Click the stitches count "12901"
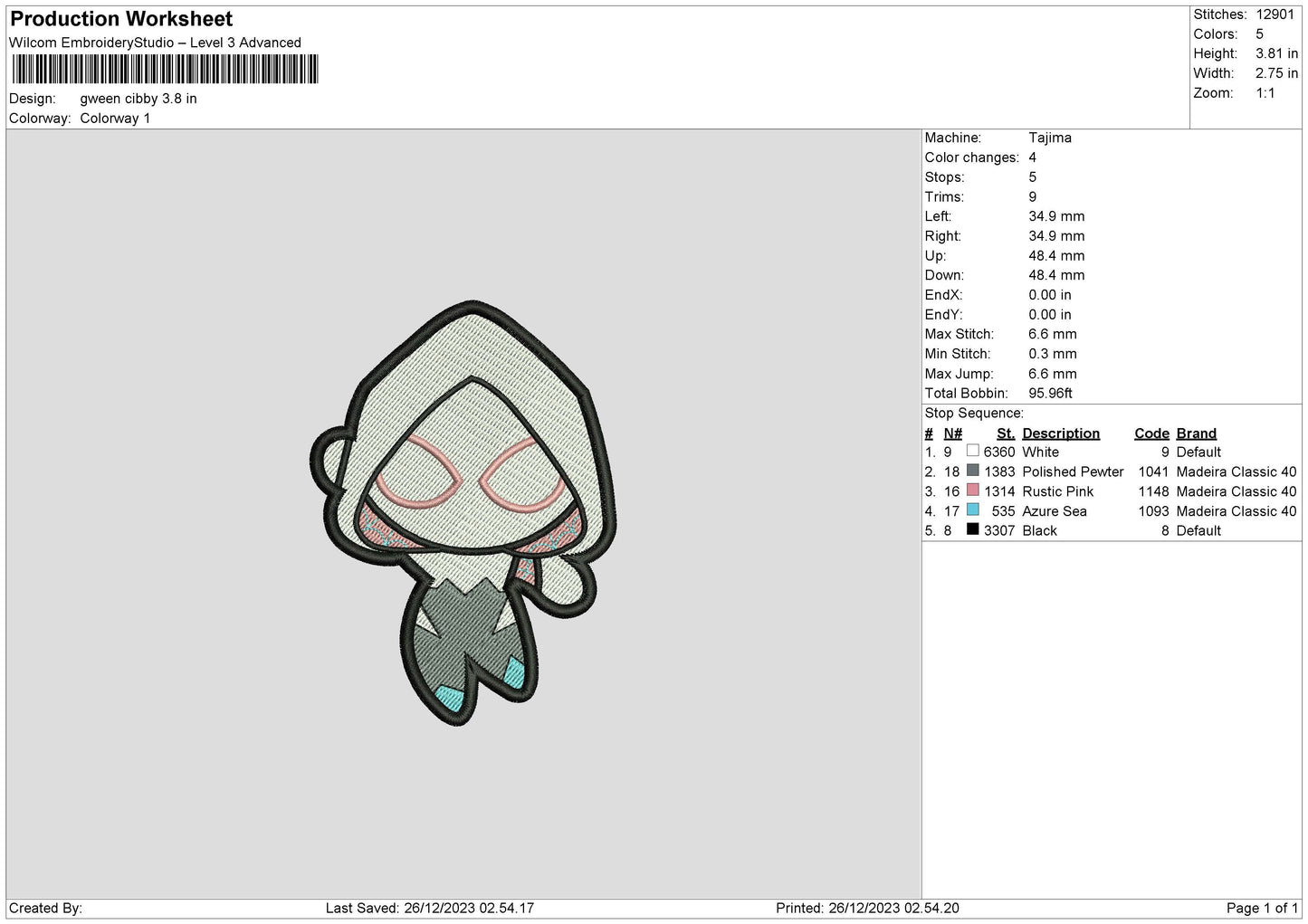 [x=1275, y=14]
